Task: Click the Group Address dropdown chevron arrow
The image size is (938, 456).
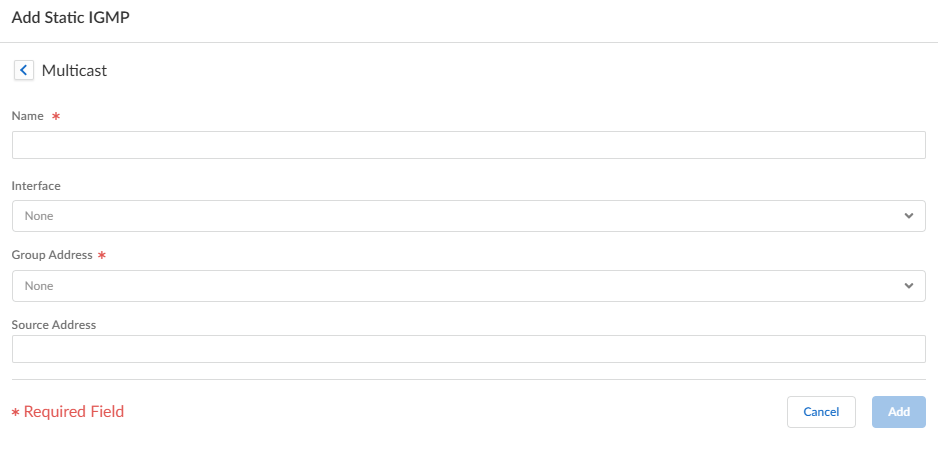Action: [x=908, y=286]
